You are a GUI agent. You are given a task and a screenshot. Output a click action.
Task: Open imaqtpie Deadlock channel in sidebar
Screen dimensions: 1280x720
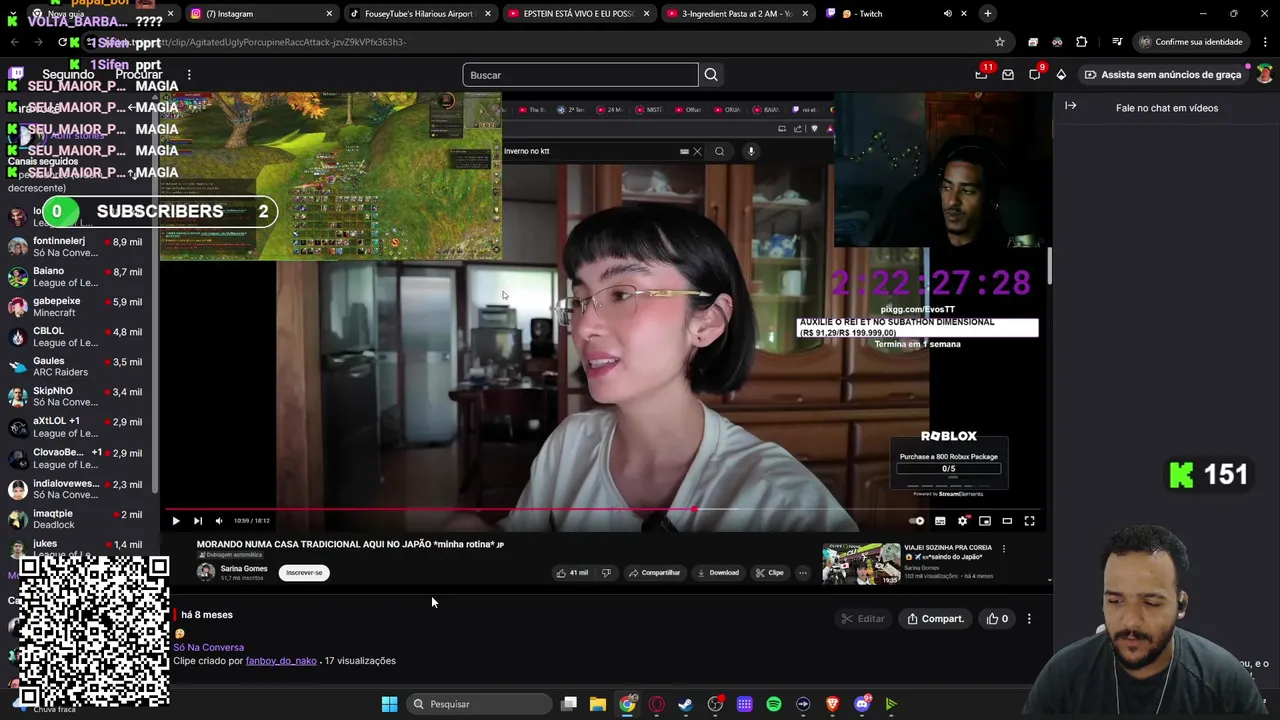click(x=76, y=519)
